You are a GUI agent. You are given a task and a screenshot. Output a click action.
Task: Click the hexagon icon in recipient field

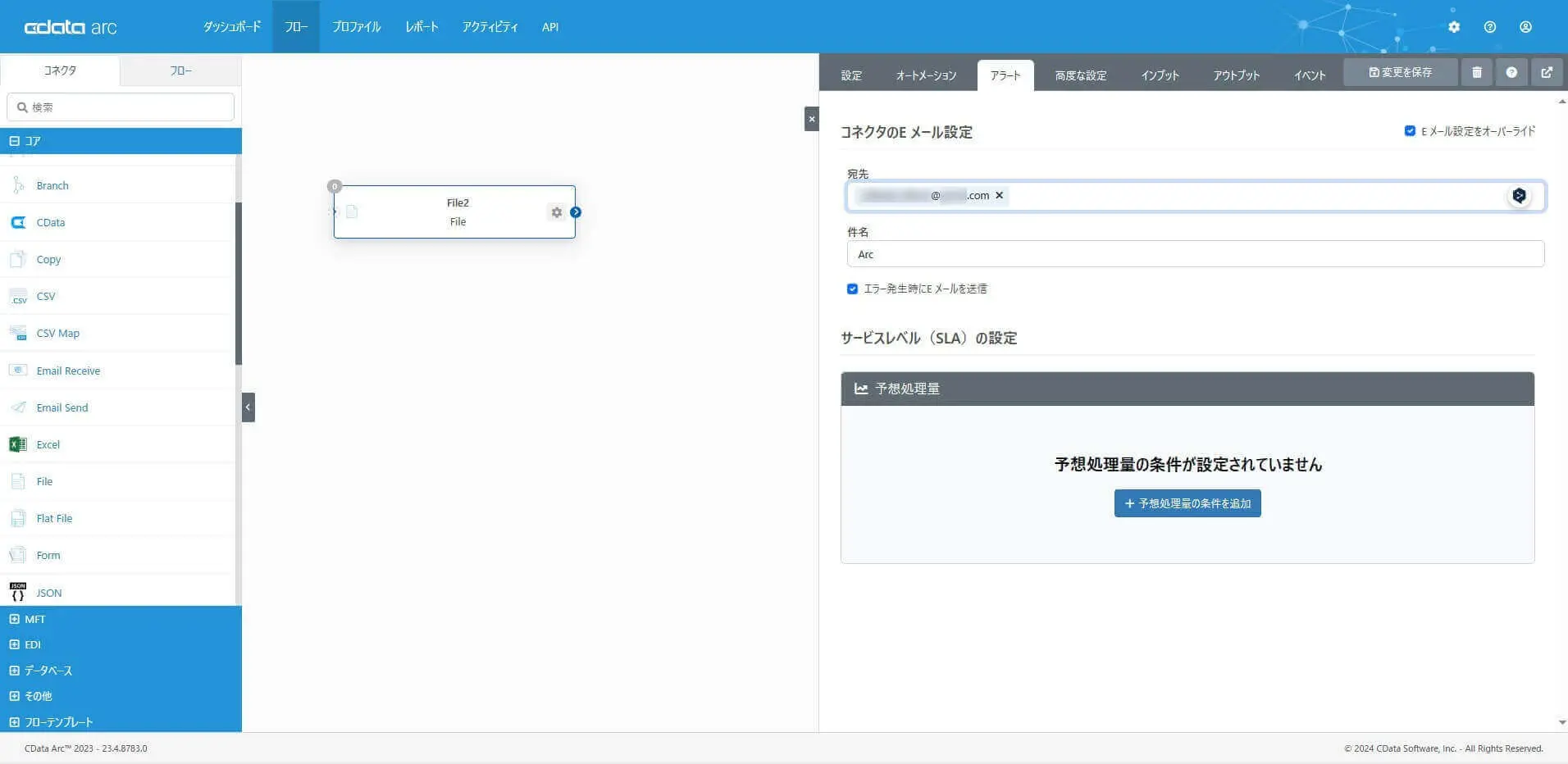point(1520,195)
